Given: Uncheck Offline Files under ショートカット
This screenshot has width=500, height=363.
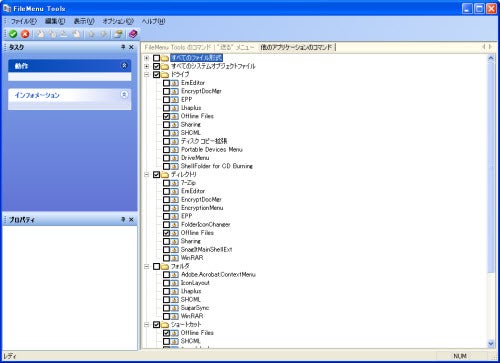Looking at the screenshot, I should (166, 333).
